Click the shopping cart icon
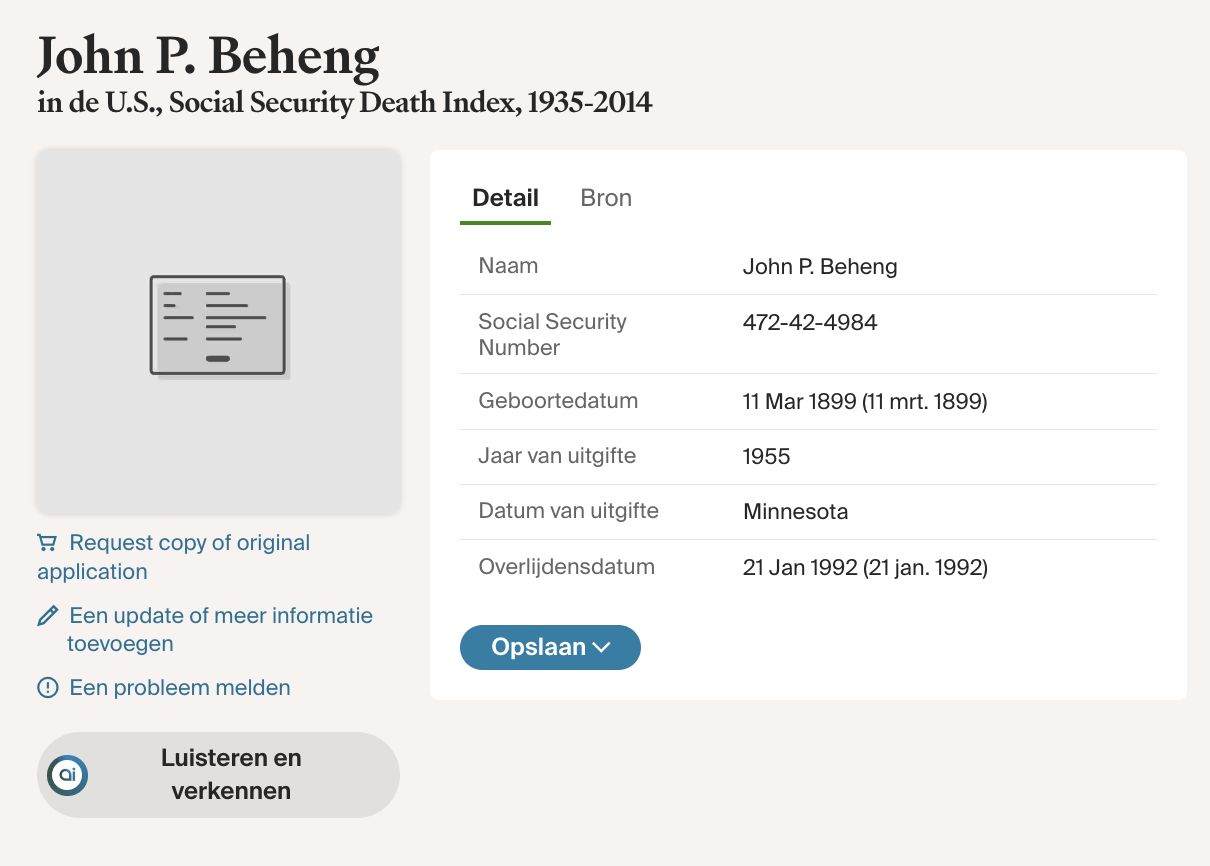Screen dimensions: 1210x866 point(47,543)
